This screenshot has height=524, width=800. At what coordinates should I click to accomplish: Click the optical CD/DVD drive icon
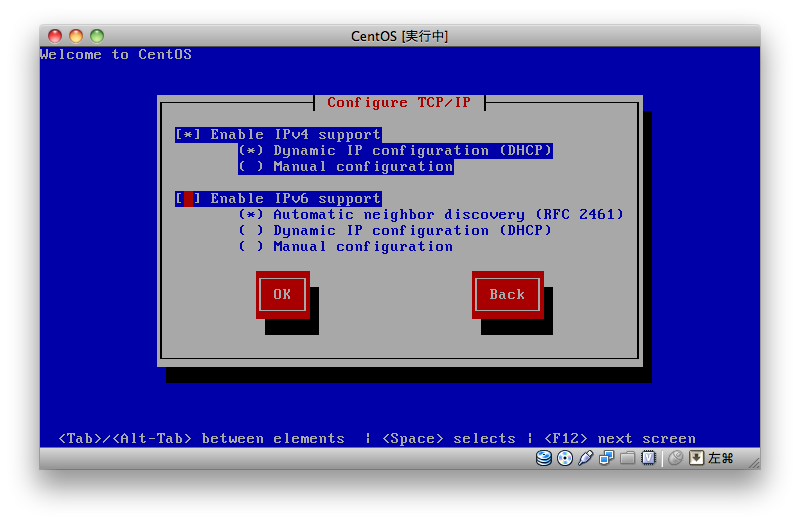(x=565, y=458)
